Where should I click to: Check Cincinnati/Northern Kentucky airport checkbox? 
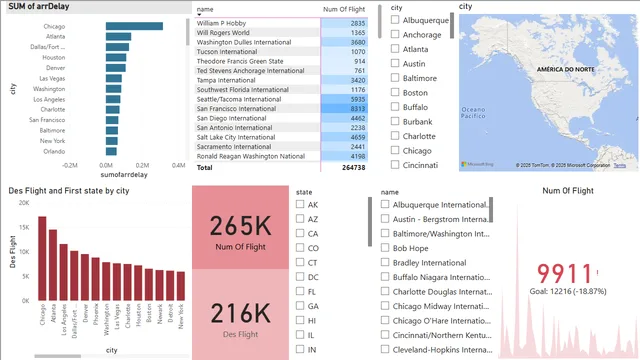(385, 335)
